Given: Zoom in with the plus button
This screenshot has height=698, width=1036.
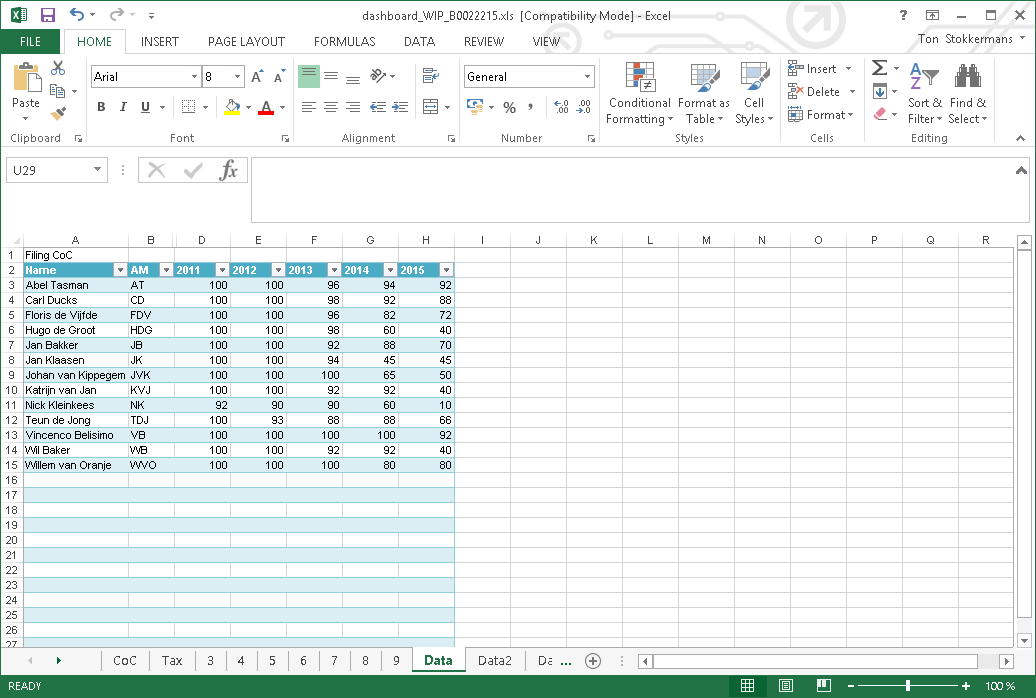Looking at the screenshot, I should click(x=966, y=686).
